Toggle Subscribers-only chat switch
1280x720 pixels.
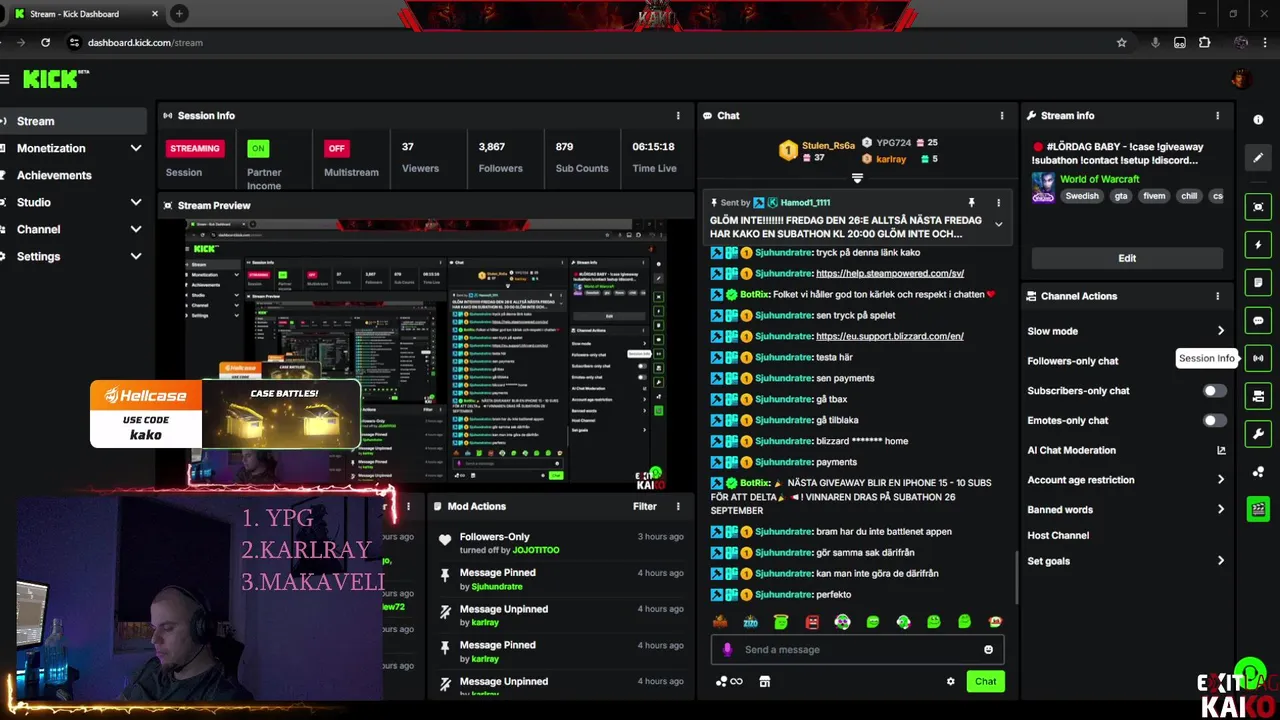coord(1214,391)
